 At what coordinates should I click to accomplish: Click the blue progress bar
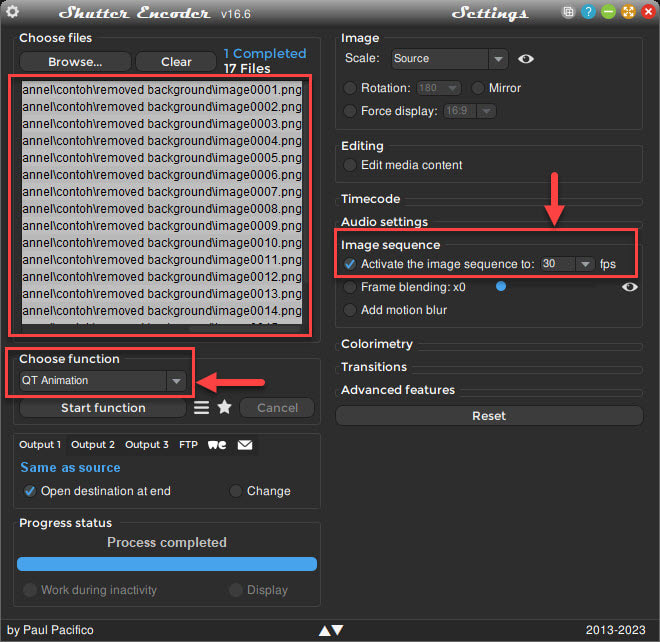pos(167,564)
